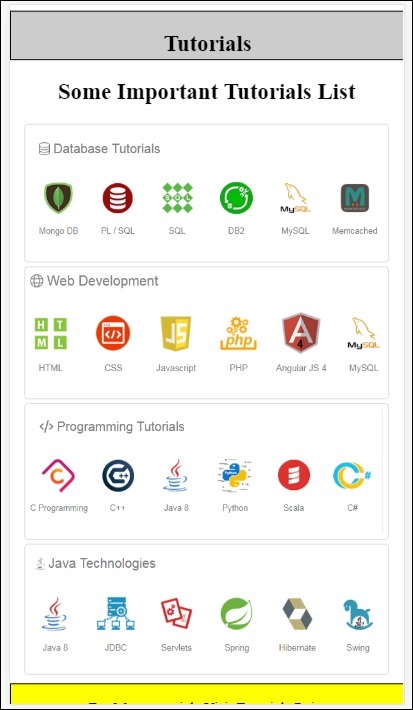The image size is (413, 710).
Task: Click the Tutorials header bar
Action: 206,35
